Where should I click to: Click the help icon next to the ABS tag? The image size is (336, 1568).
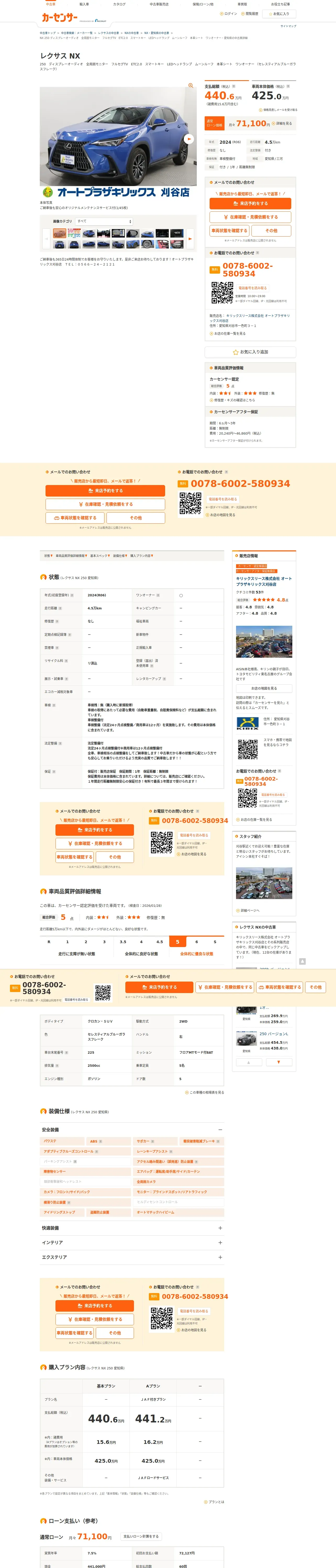pyautogui.click(x=101, y=1141)
